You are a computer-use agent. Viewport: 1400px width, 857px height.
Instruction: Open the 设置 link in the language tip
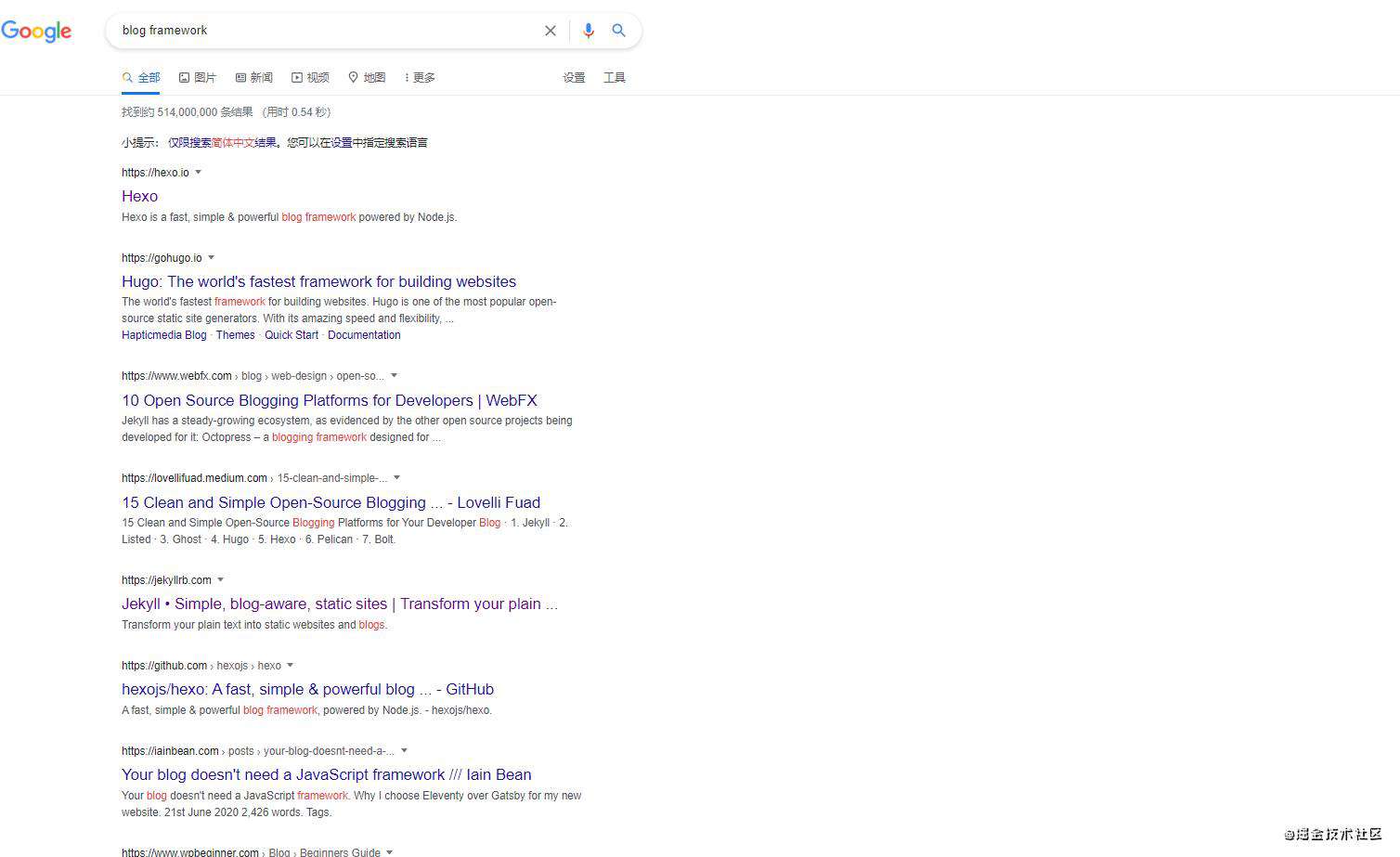pyautogui.click(x=342, y=143)
